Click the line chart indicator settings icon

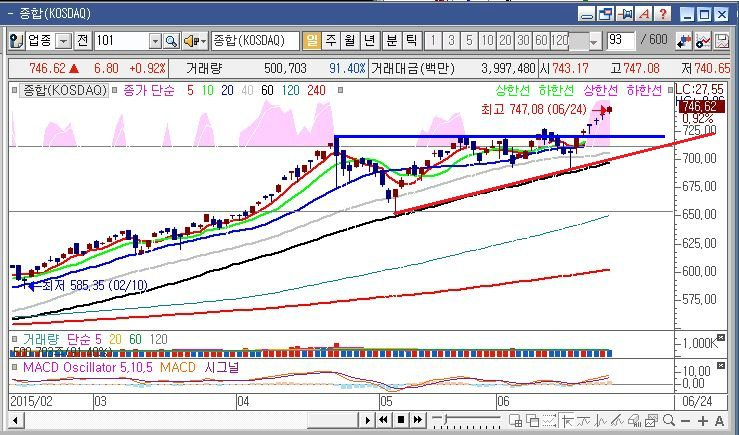pos(704,41)
